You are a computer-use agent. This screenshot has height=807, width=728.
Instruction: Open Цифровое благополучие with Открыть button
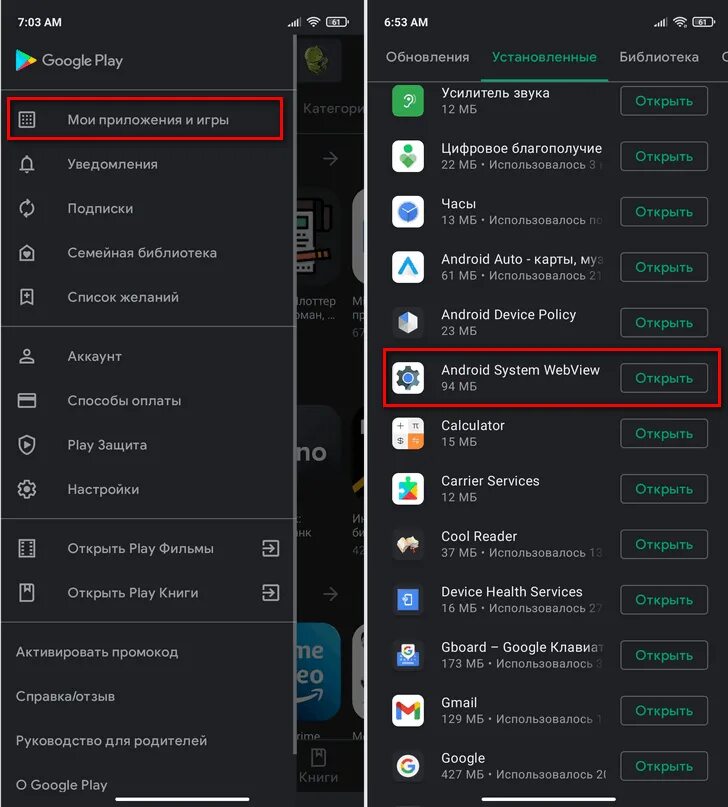664,156
